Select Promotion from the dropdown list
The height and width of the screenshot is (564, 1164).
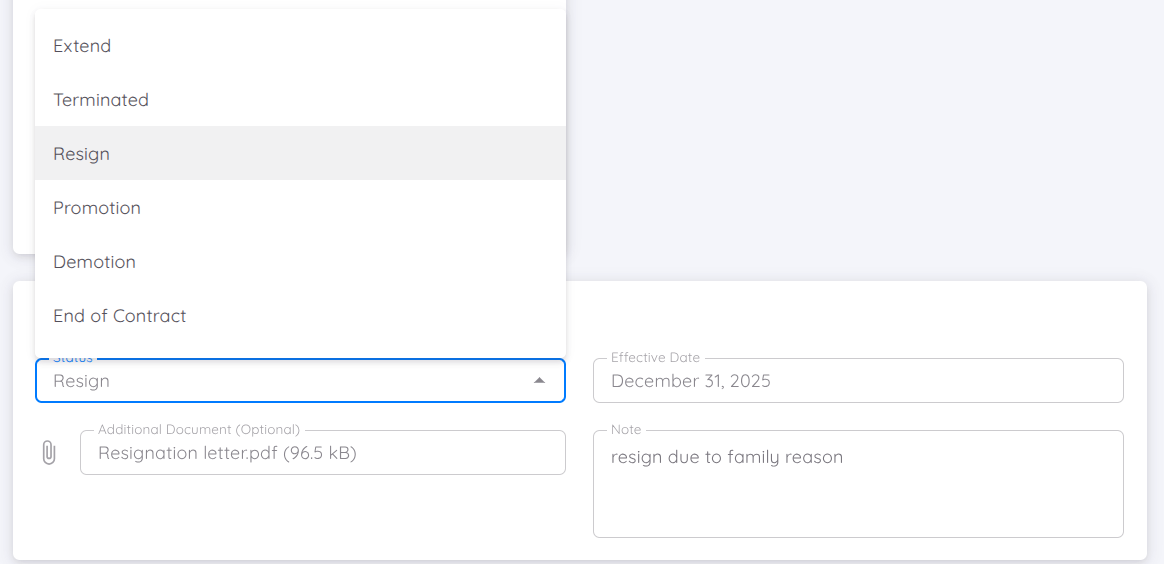tap(97, 208)
